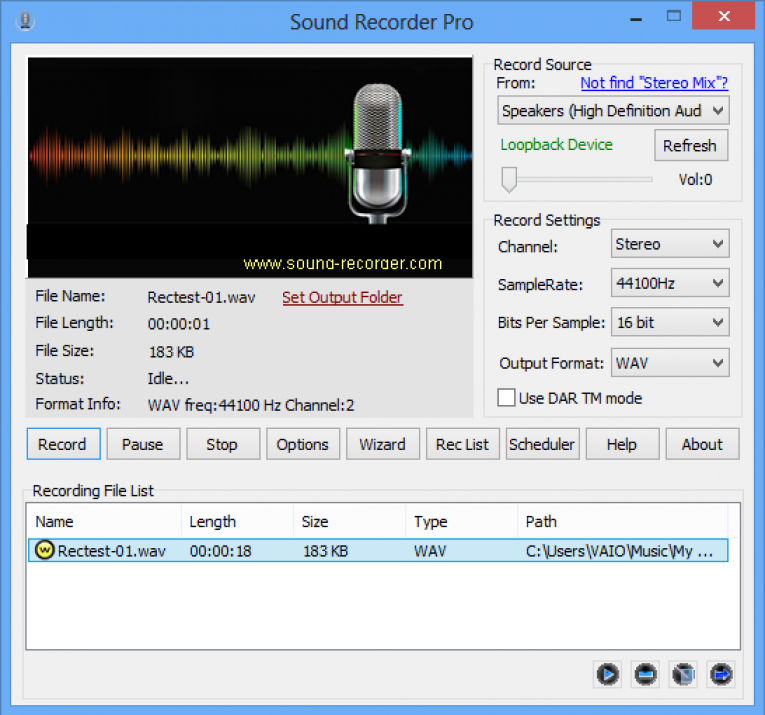Click the Not find "Stereo Mix"? link
Screen dimensions: 765x715
[654, 83]
